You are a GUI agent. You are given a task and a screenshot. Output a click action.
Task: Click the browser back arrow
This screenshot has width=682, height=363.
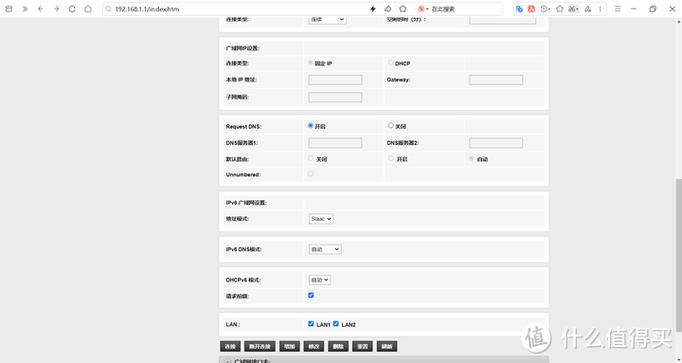(x=40, y=9)
